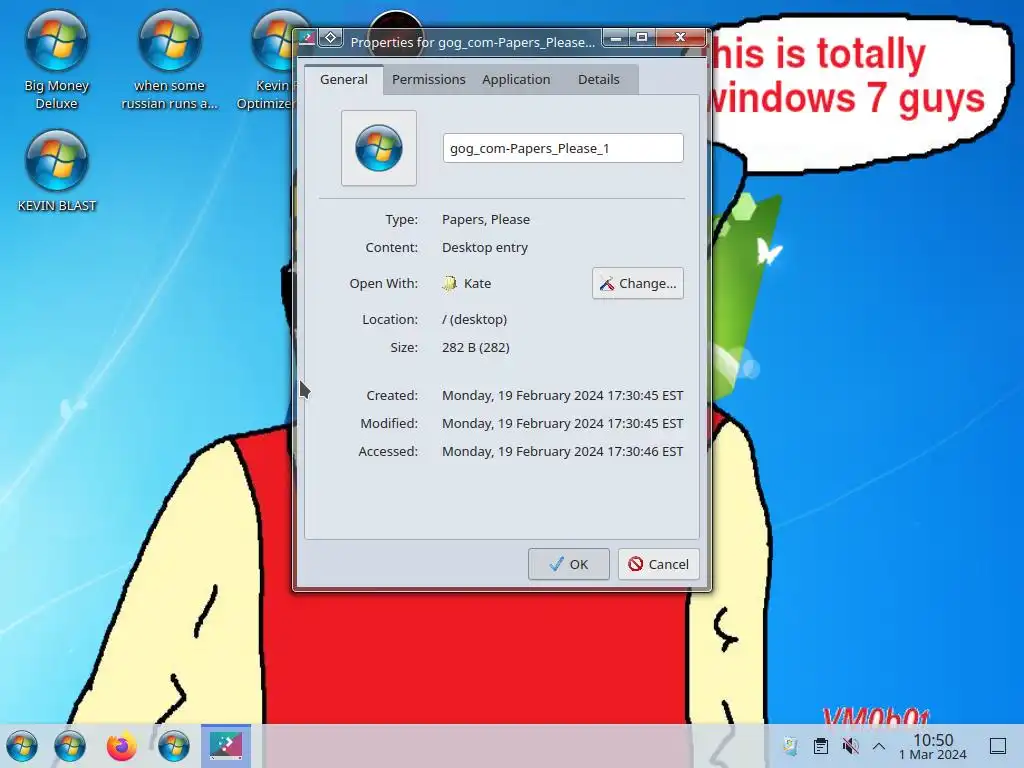Click the Change... button for Open With
The image size is (1024, 768).
point(638,283)
